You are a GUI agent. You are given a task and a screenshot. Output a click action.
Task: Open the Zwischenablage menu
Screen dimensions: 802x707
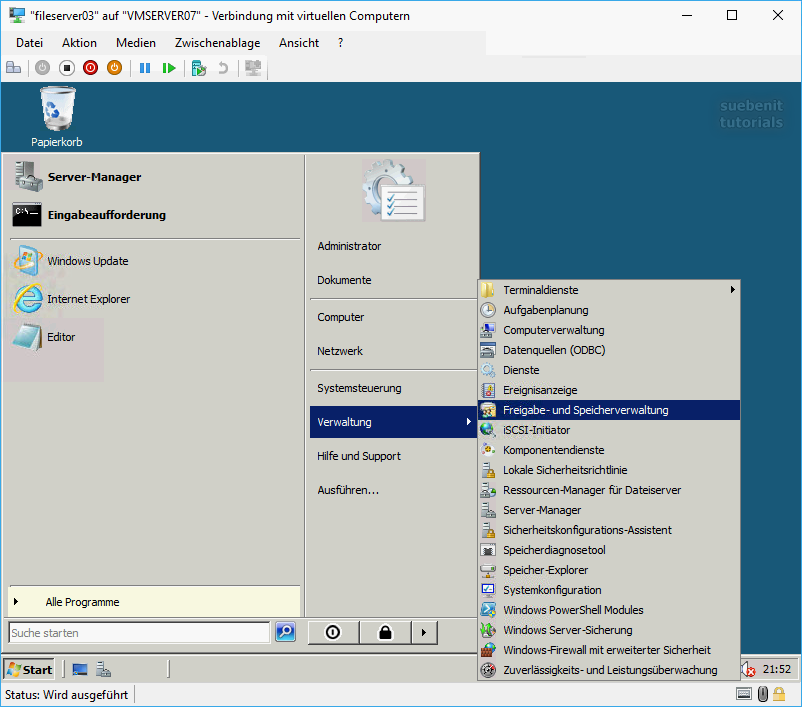[217, 43]
